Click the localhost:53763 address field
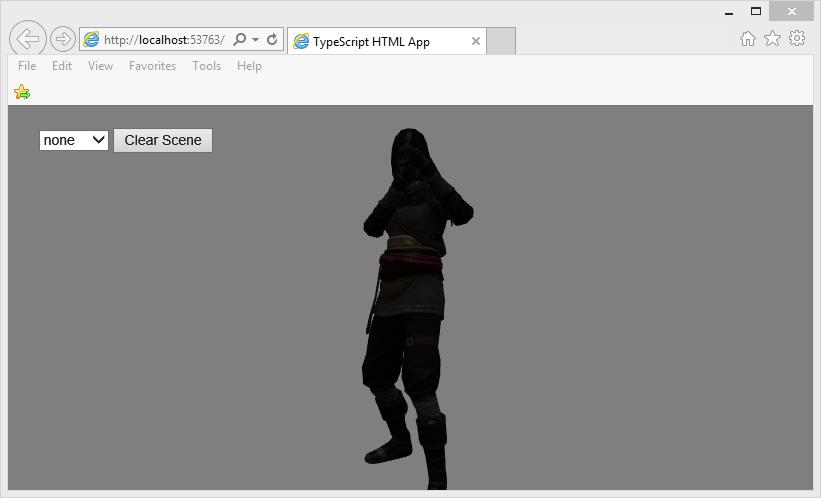Viewport: 821px width, 498px height. pyautogui.click(x=164, y=40)
